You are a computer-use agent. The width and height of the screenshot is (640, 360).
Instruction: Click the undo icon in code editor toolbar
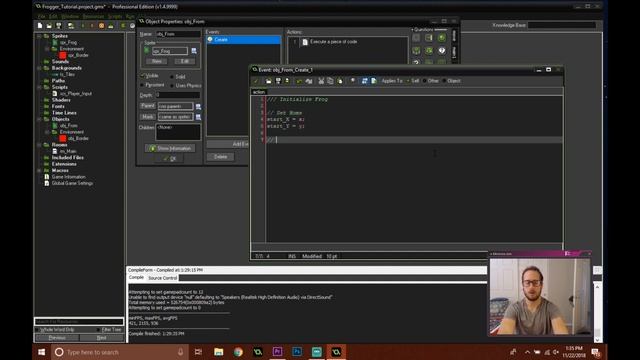click(x=299, y=81)
